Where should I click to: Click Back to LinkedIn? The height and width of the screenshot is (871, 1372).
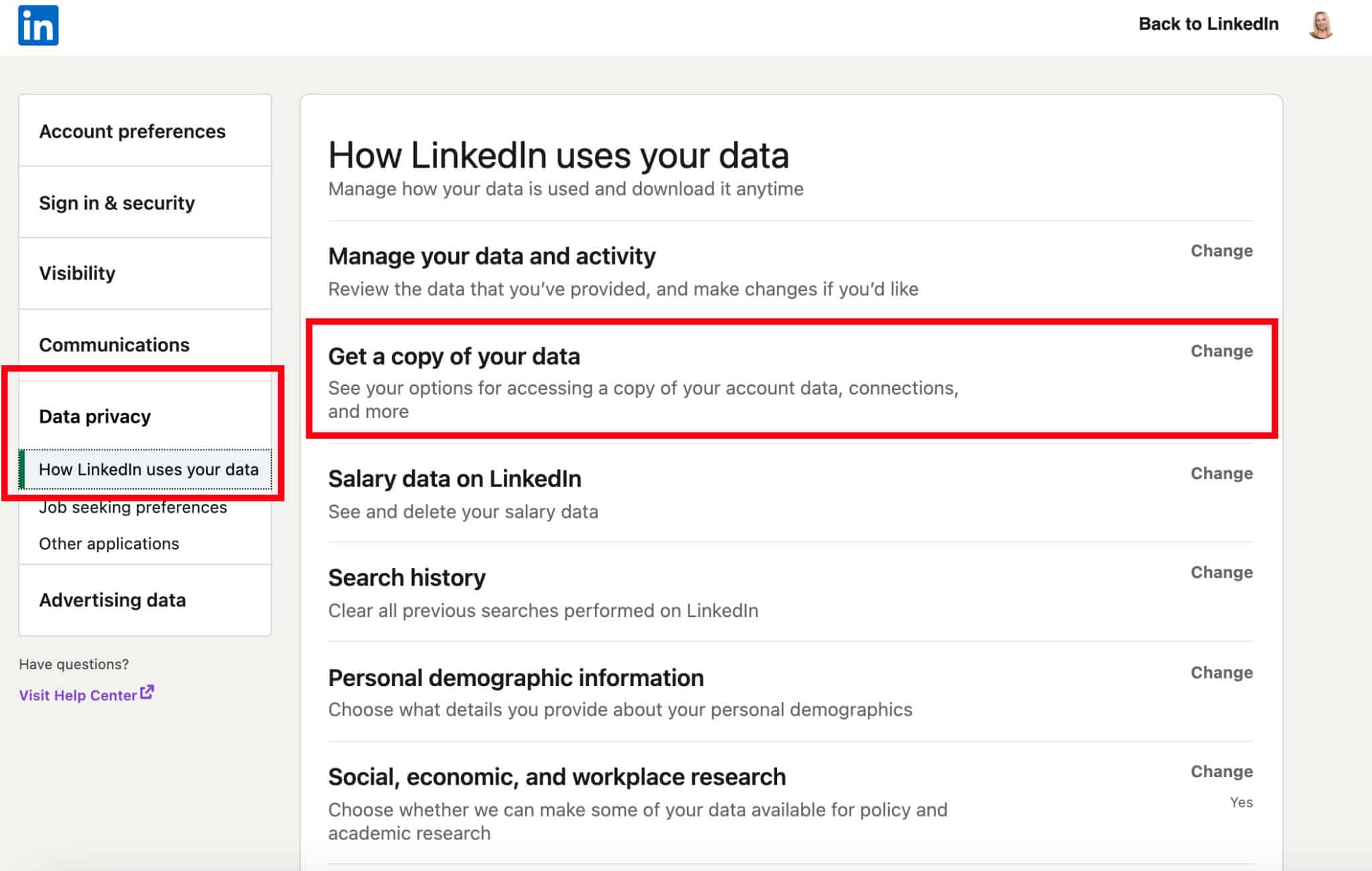[1207, 23]
